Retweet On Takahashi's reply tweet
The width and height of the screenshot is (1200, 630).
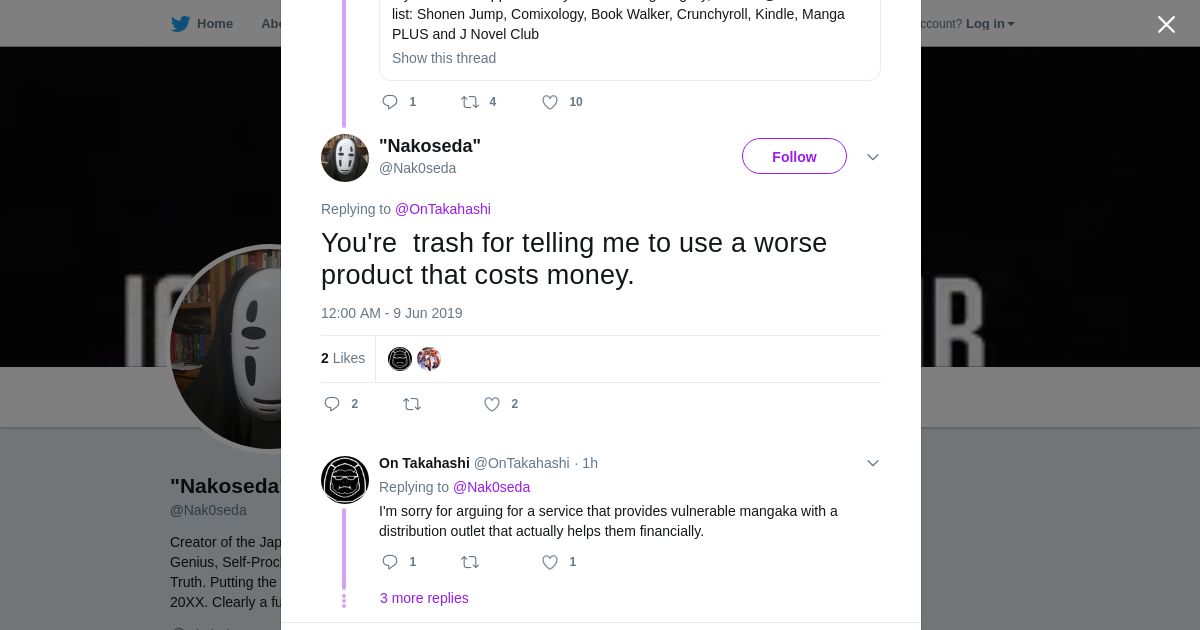[x=470, y=562]
